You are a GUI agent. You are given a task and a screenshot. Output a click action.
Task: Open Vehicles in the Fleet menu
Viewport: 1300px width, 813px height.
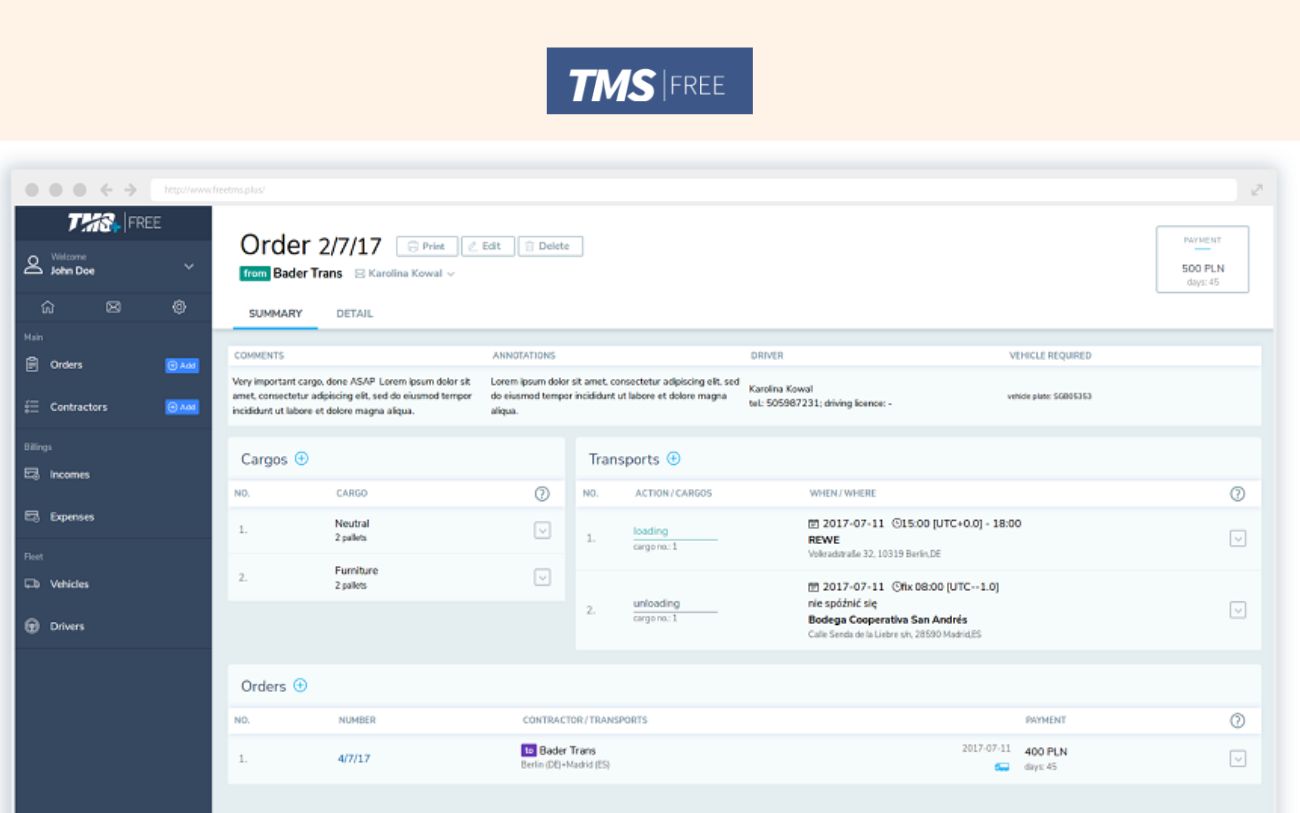coord(69,584)
